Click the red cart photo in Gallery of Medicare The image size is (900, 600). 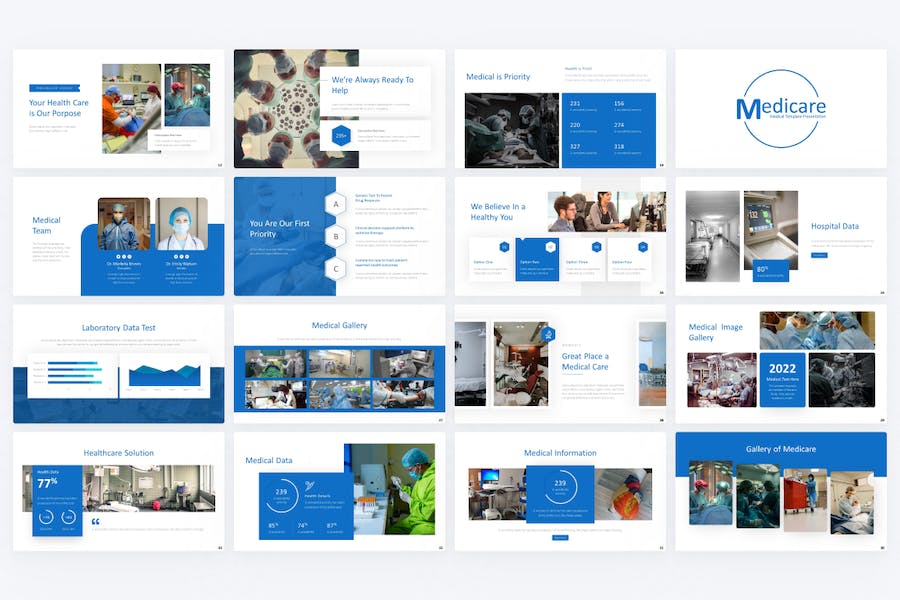tap(805, 499)
